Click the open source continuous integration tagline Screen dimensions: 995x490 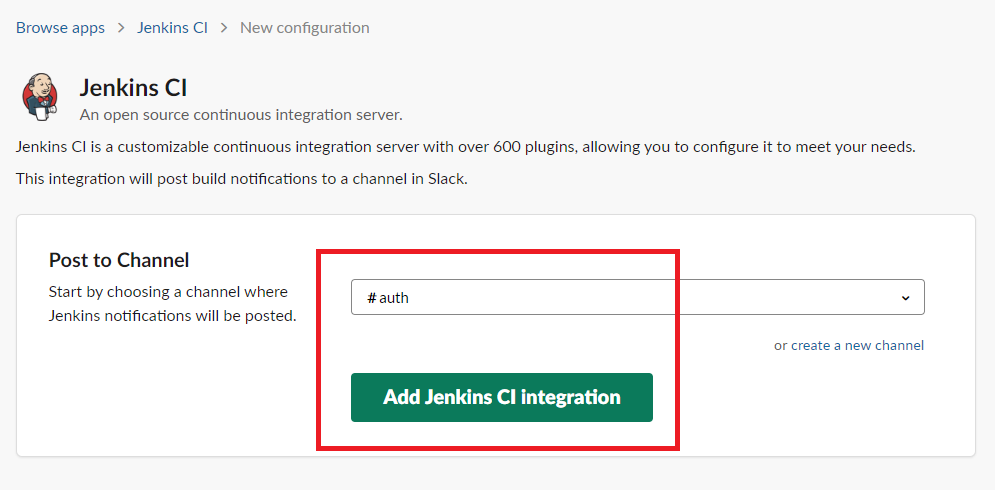coord(241,116)
